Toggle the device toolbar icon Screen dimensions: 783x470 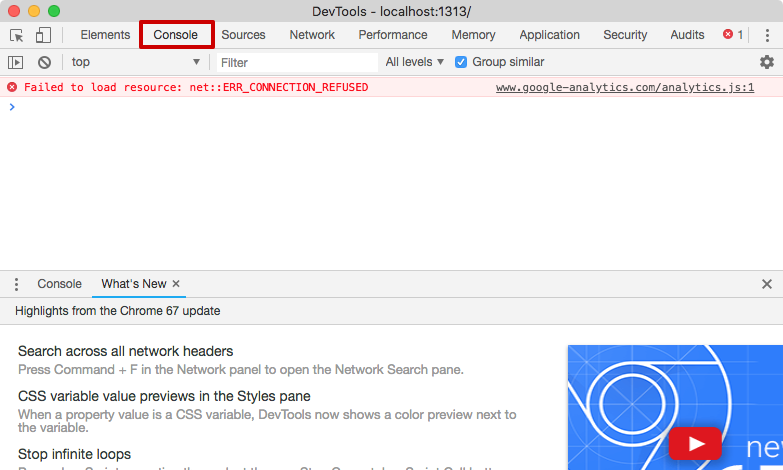43,35
